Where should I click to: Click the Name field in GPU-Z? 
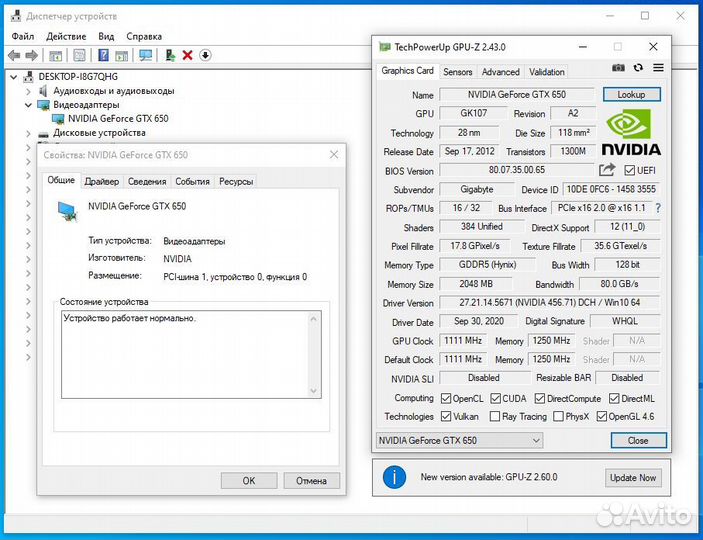pyautogui.click(x=516, y=95)
